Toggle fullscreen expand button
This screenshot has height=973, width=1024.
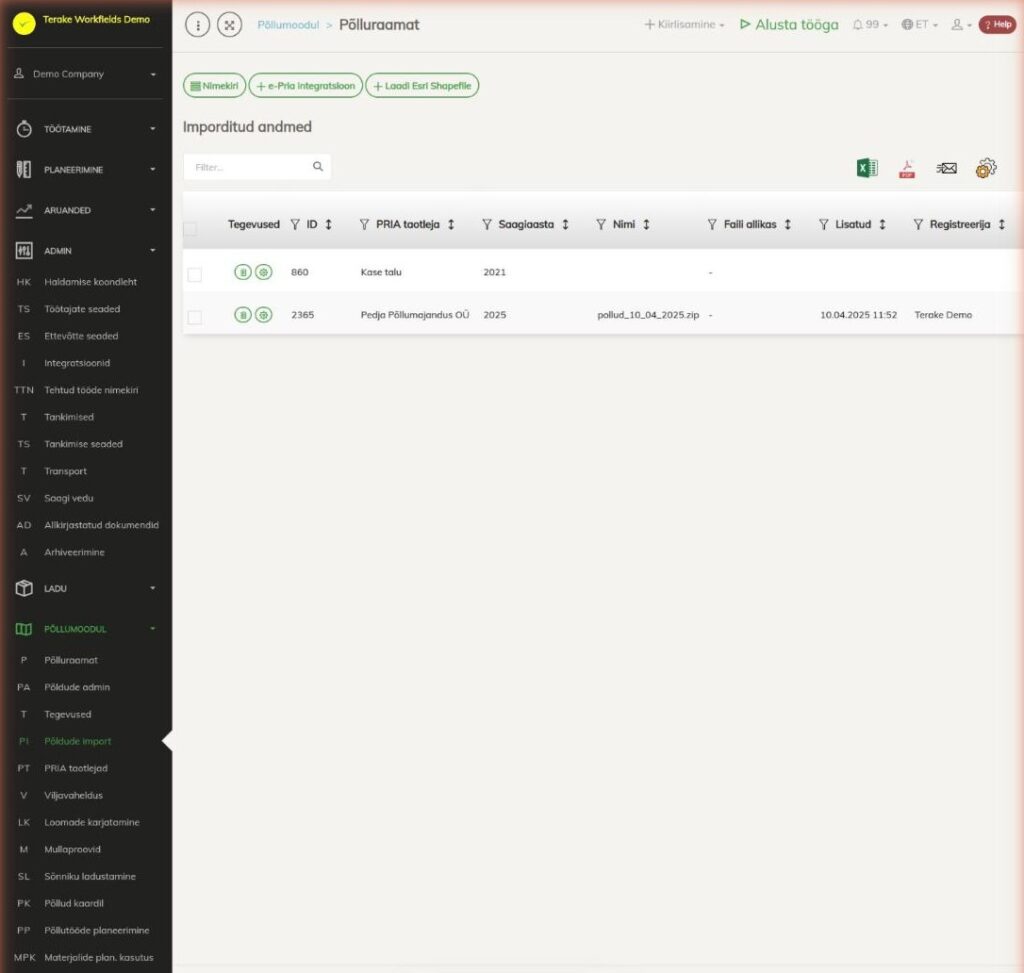229,25
